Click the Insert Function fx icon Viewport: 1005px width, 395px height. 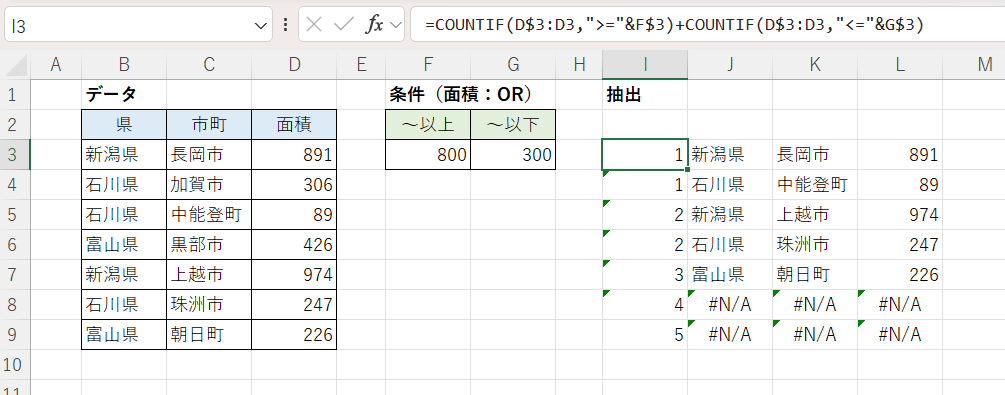(374, 25)
